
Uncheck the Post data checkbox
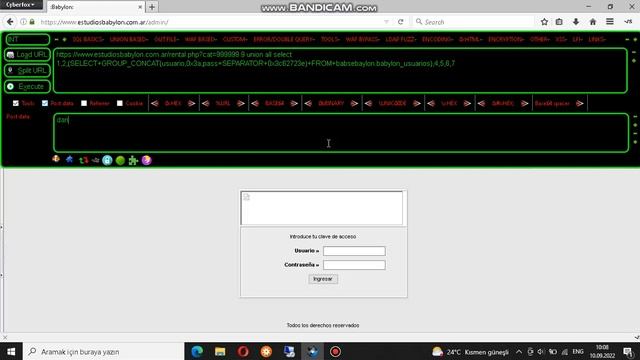click(45, 103)
